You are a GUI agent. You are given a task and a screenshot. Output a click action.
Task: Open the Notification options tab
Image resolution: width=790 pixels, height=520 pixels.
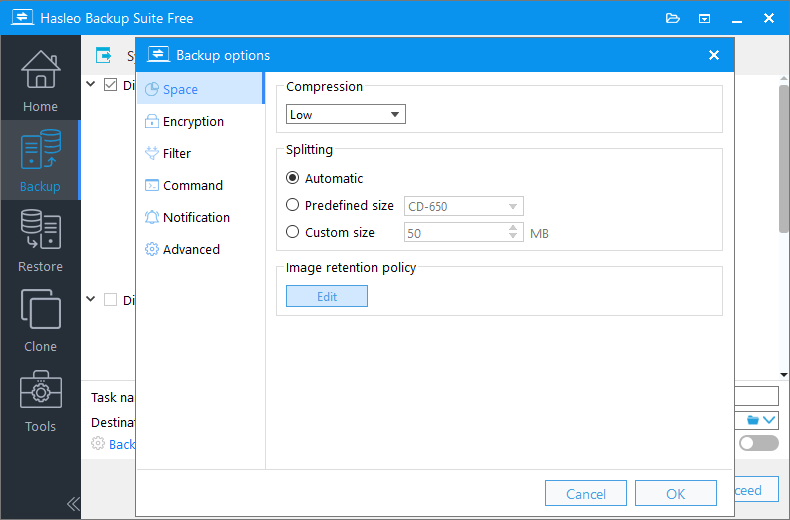(196, 217)
